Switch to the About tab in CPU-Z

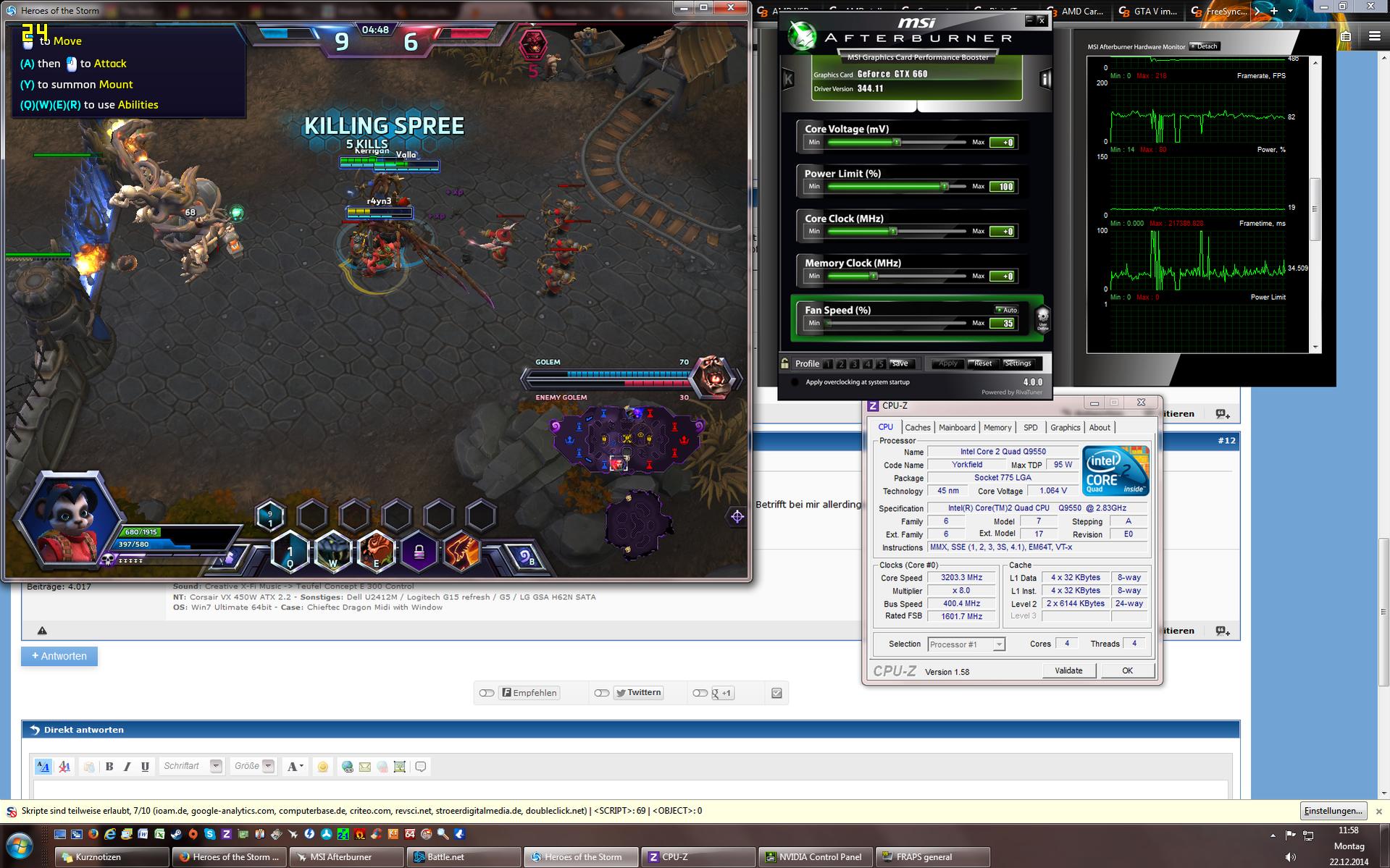click(x=1100, y=428)
